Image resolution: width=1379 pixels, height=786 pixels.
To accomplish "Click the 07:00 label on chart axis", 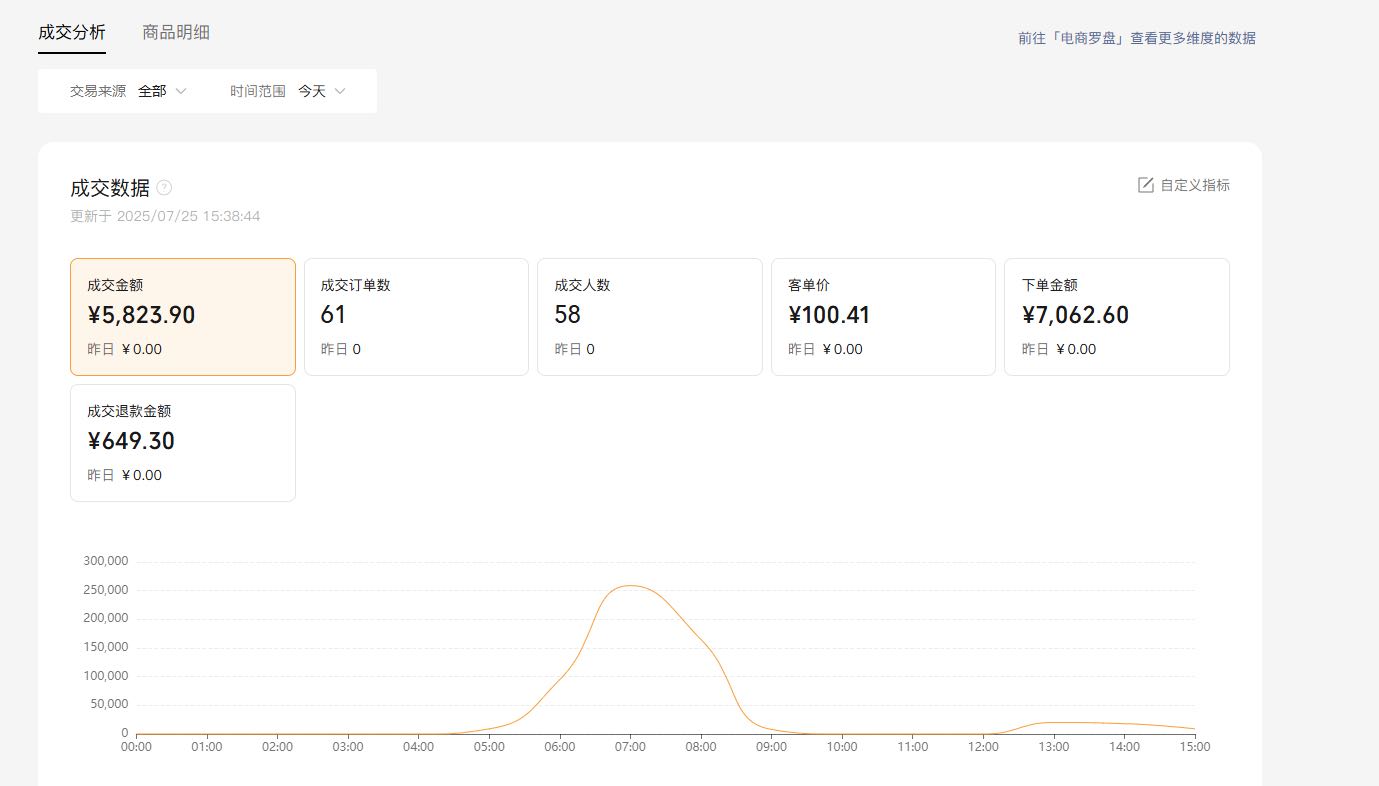I will 630,746.
